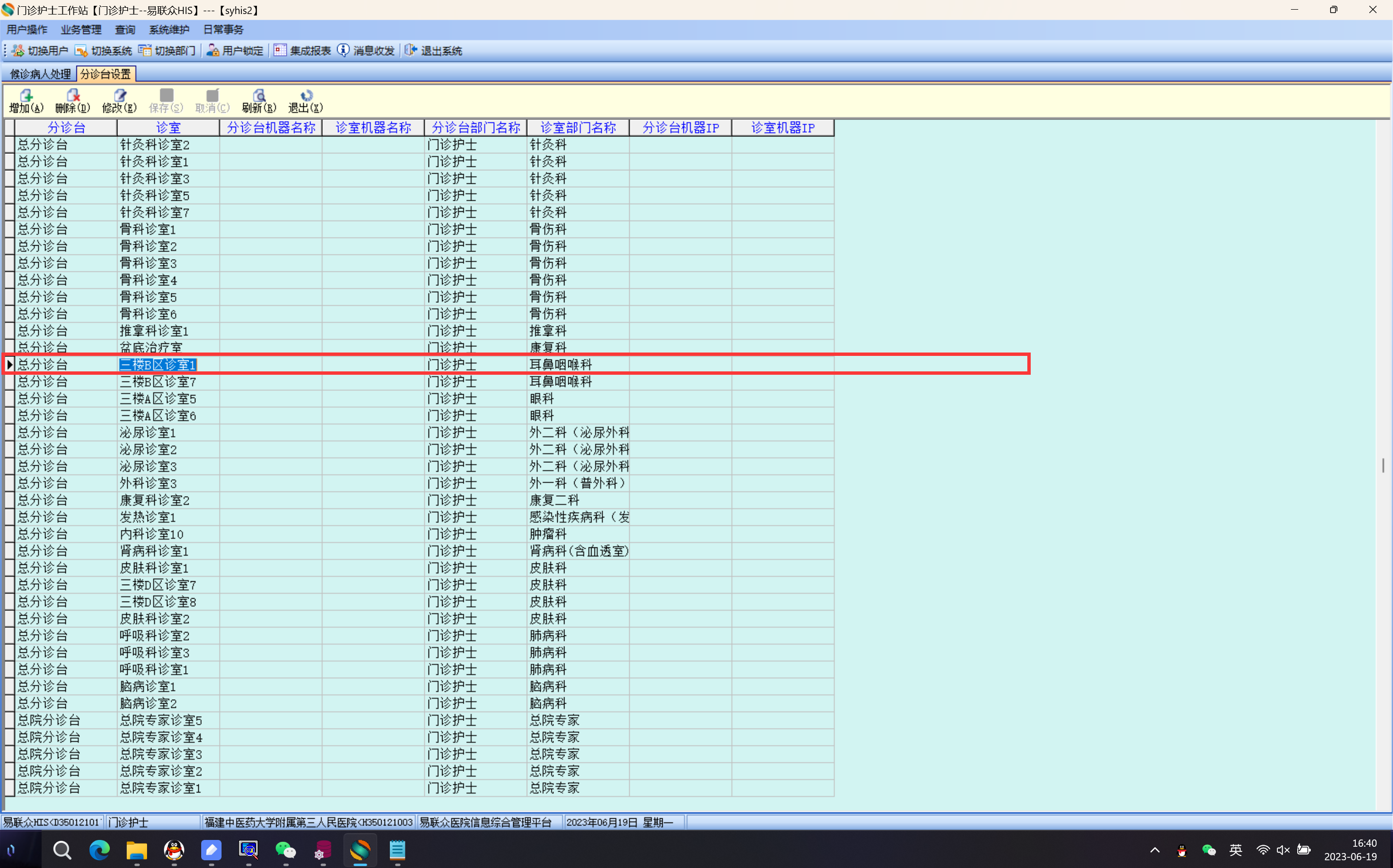The image size is (1393, 868).
Task: Click 用户锁定 lock user button
Action: click(235, 51)
